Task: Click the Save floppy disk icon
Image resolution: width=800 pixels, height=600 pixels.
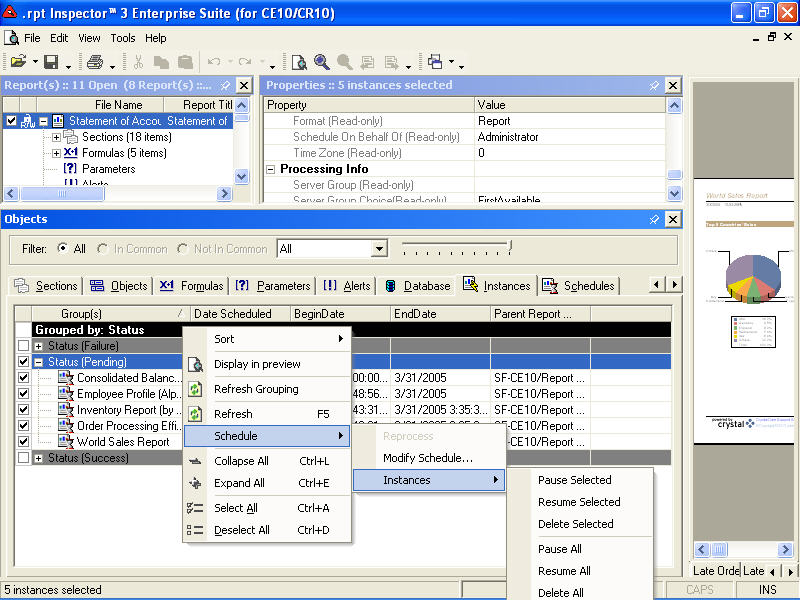Action: [51, 62]
